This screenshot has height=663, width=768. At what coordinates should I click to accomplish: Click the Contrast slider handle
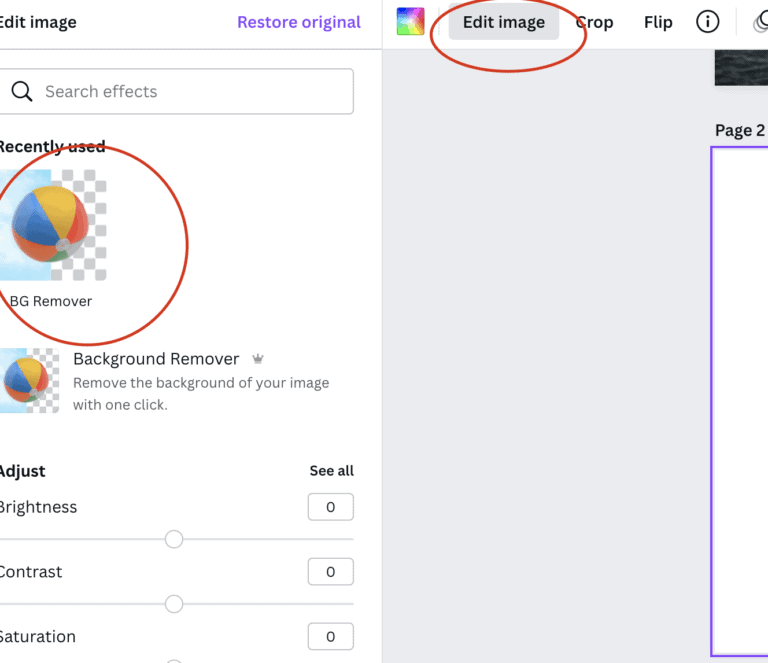[x=174, y=604]
